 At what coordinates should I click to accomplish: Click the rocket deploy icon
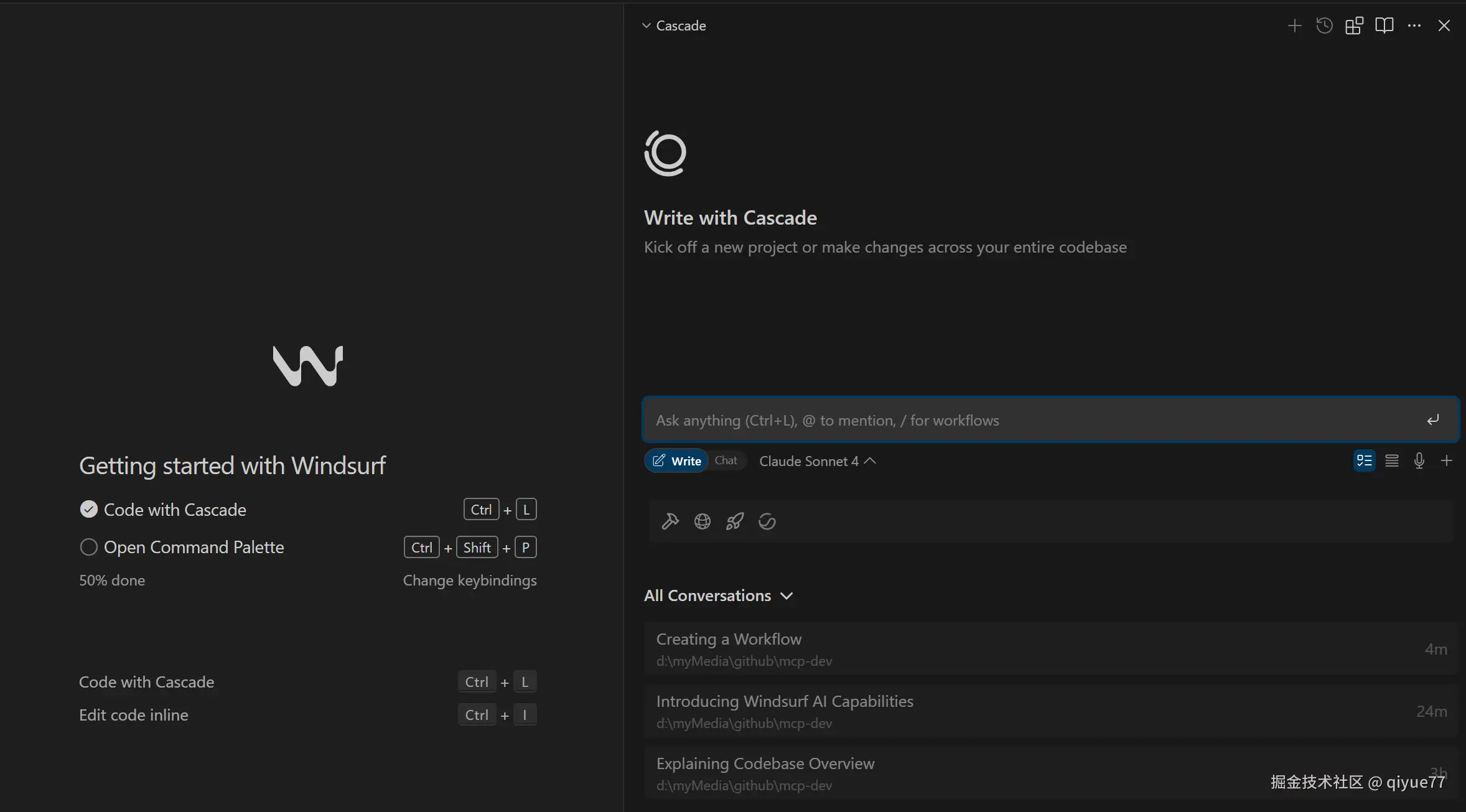[735, 521]
